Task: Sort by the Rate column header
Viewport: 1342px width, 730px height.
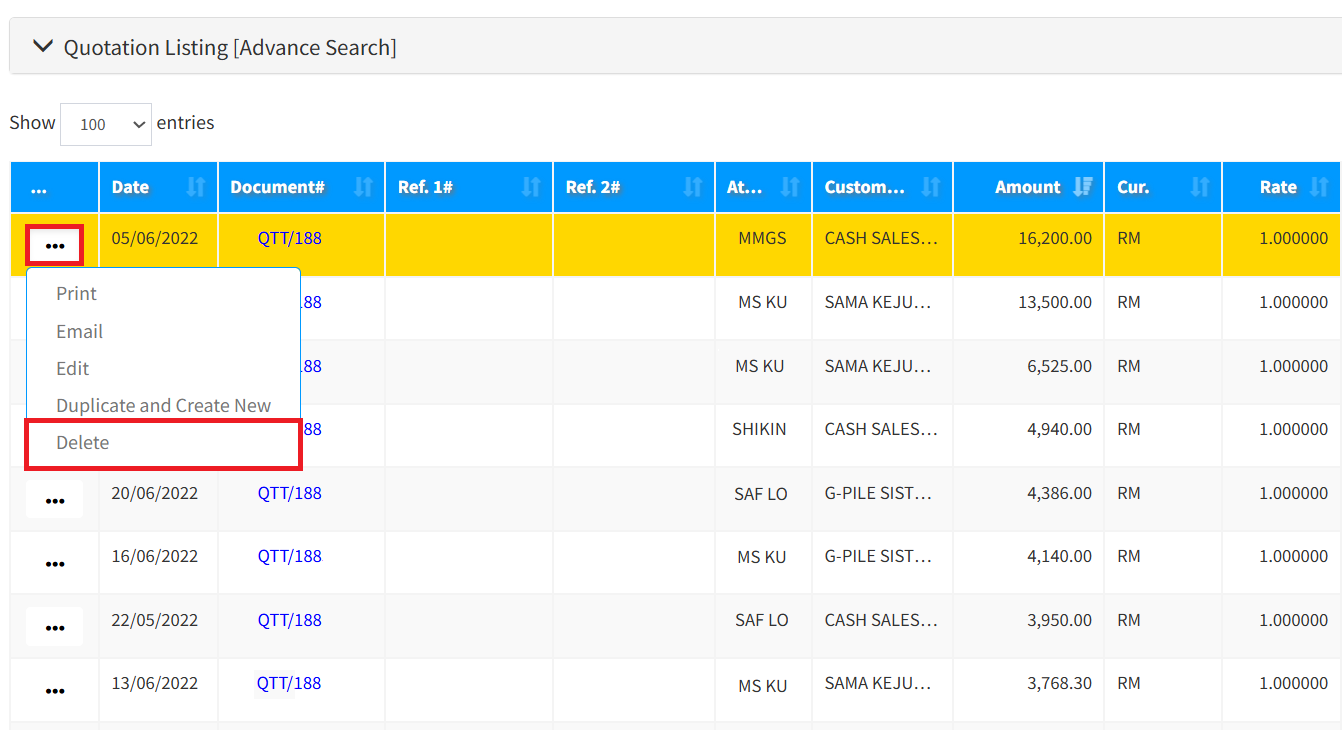Action: tap(1278, 187)
